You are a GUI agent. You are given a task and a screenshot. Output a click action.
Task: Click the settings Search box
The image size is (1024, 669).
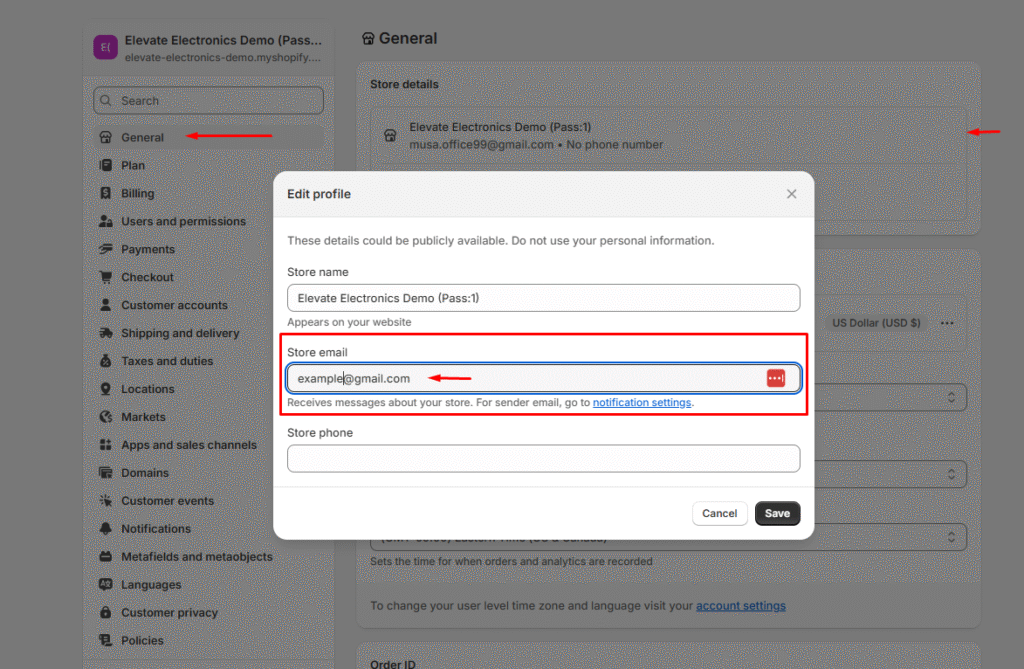click(x=208, y=101)
